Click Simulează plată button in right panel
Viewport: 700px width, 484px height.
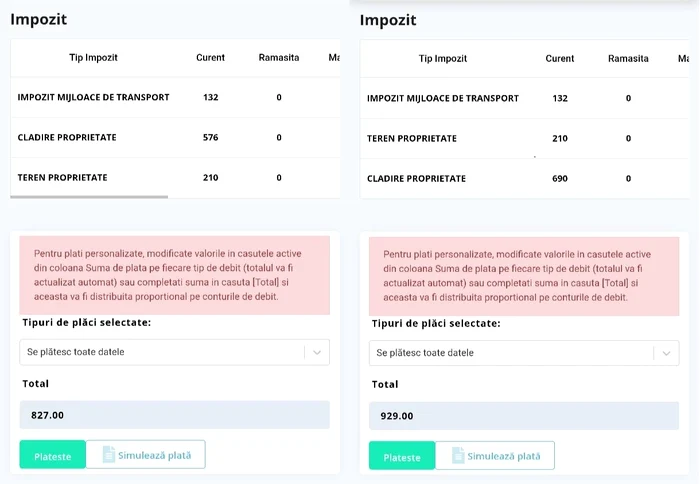[x=495, y=456]
